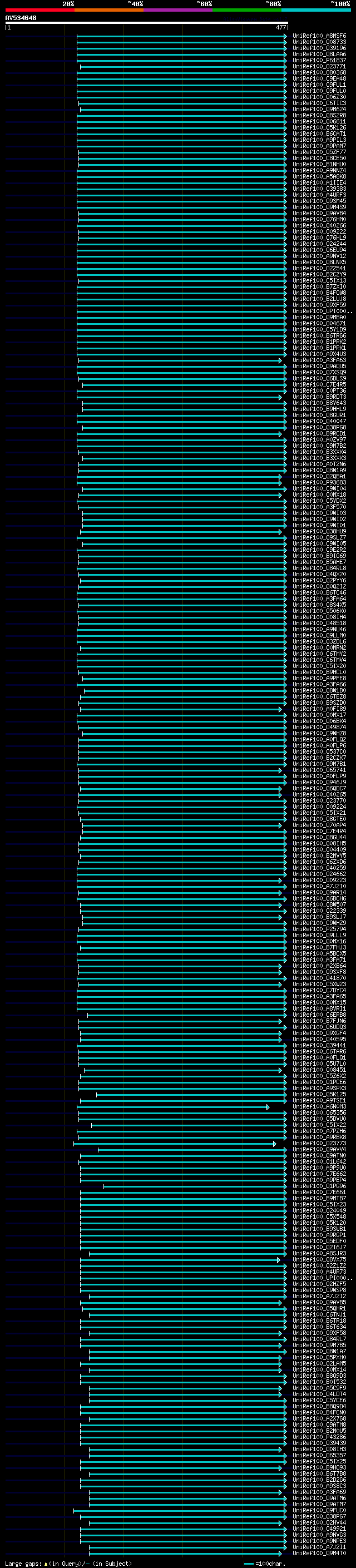356x1568 pixels.
Task: Select the UniRef100_B0I532 entry
Action: 319,1382
